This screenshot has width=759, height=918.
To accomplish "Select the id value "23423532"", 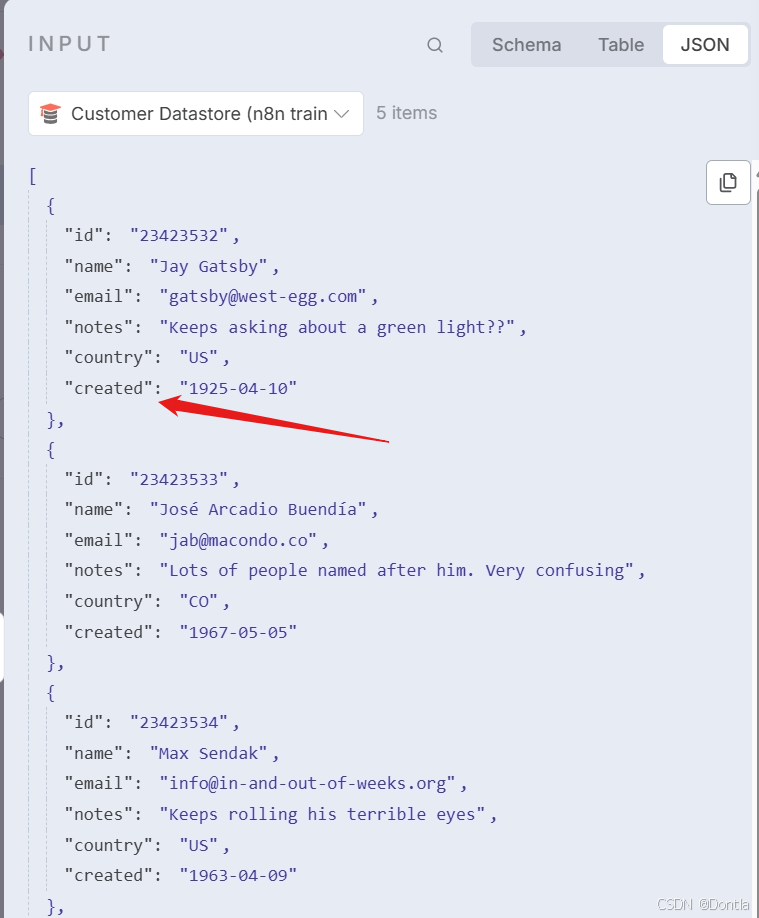I will pos(179,235).
